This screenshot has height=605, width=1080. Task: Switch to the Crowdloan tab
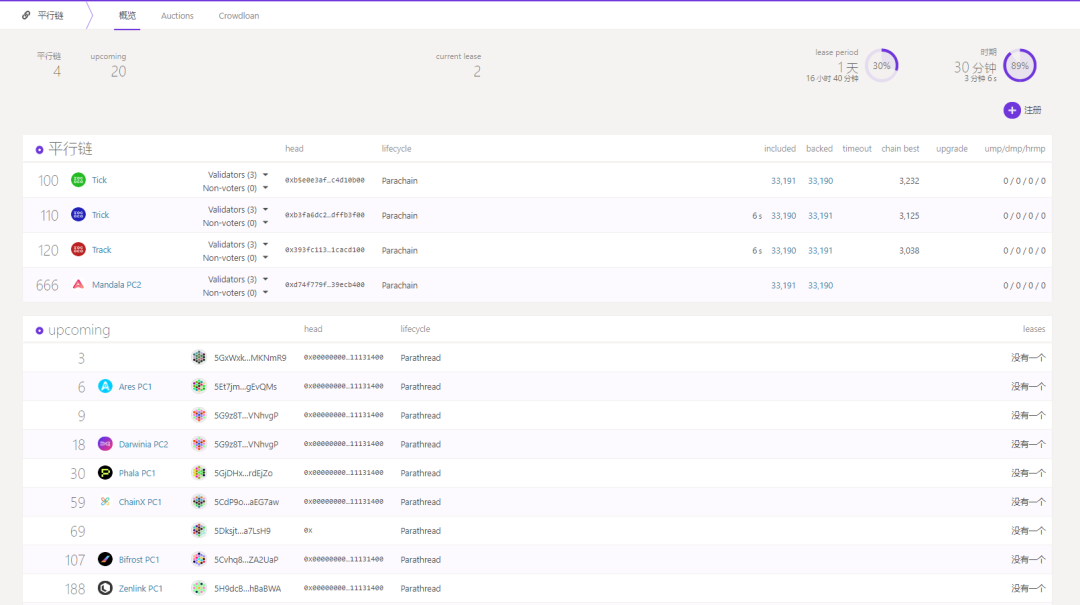tap(239, 16)
